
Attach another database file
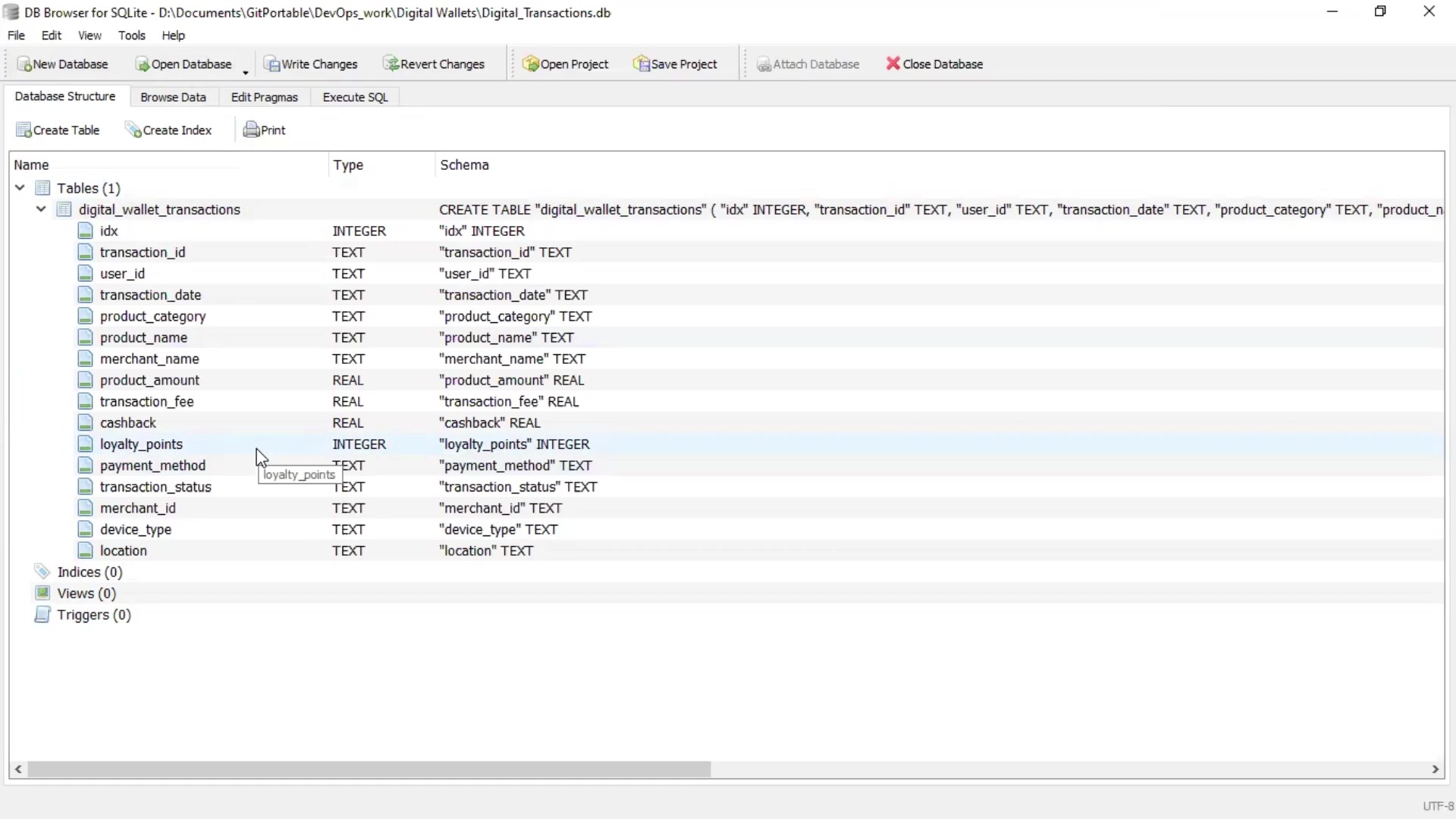point(808,64)
